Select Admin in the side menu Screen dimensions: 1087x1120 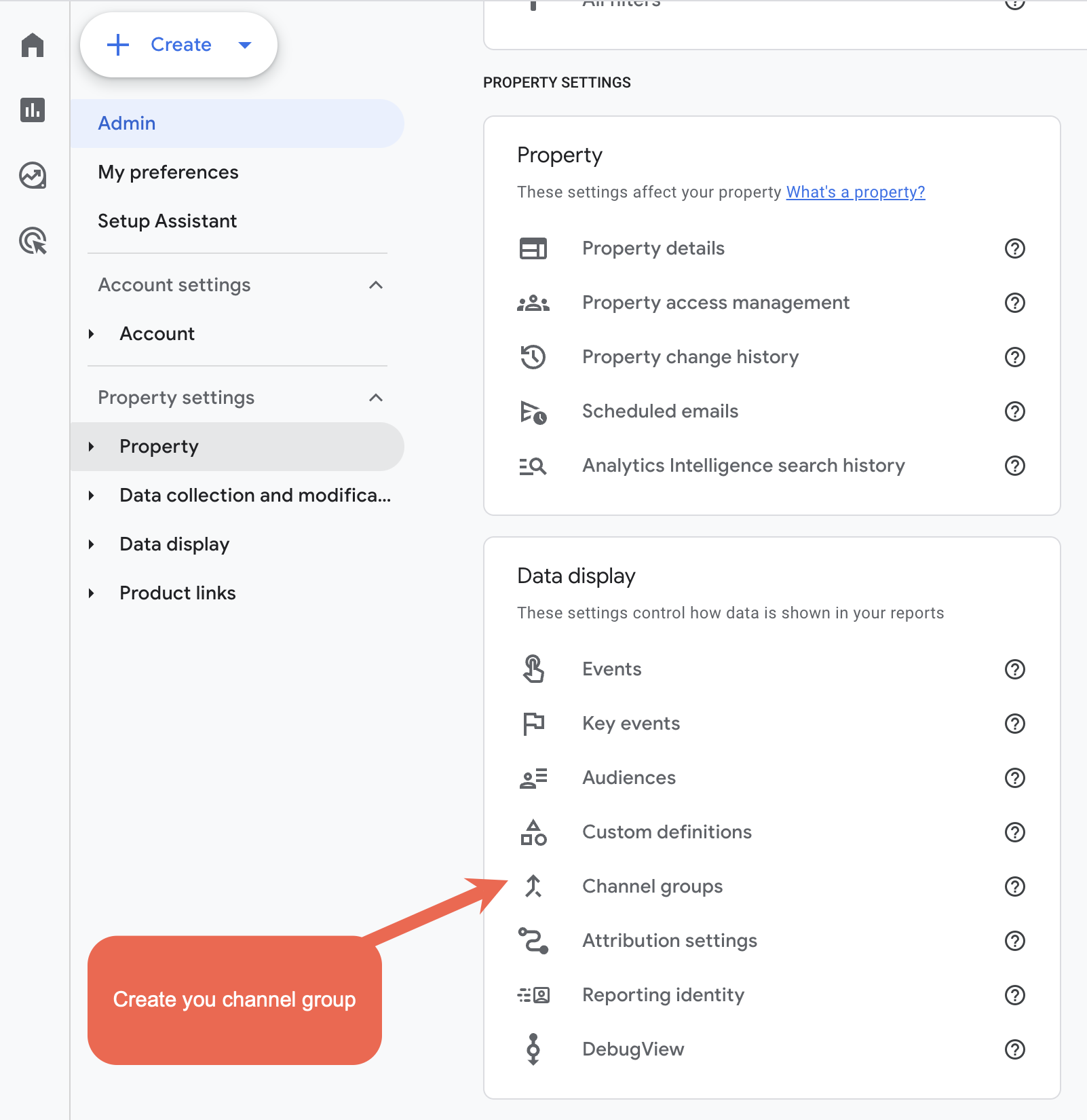(x=237, y=124)
